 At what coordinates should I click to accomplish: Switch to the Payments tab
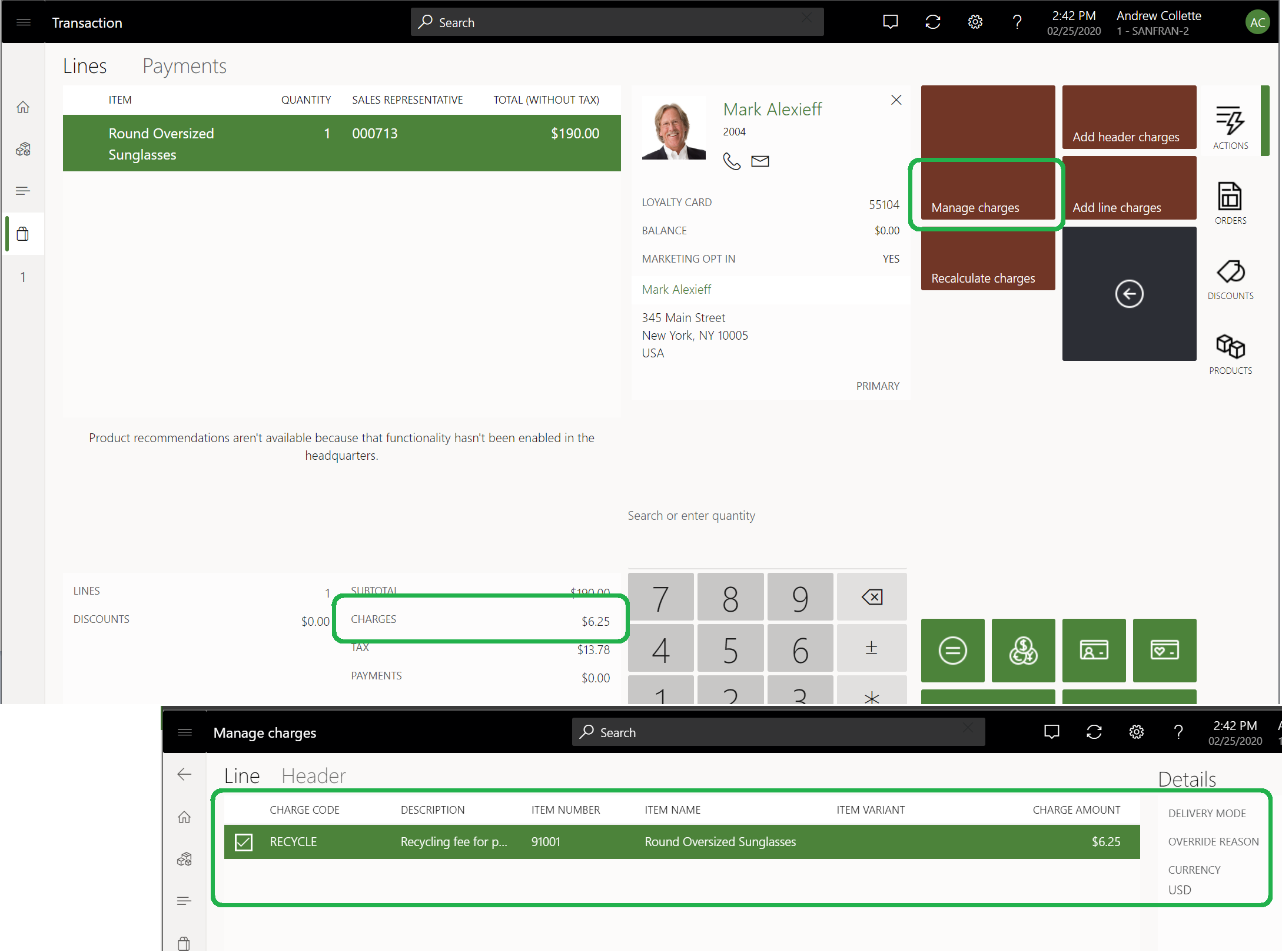pos(184,65)
